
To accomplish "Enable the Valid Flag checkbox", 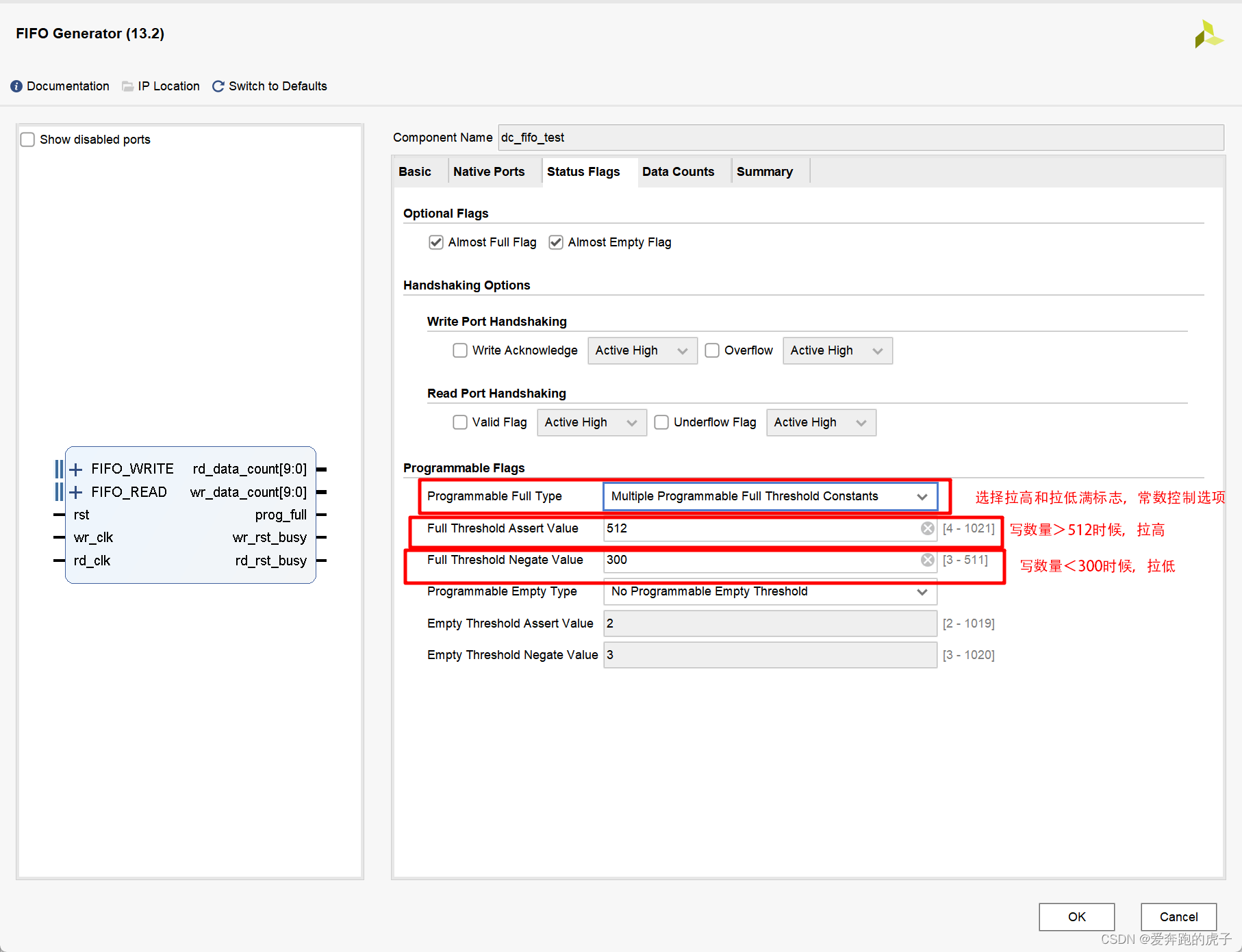I will coord(460,422).
